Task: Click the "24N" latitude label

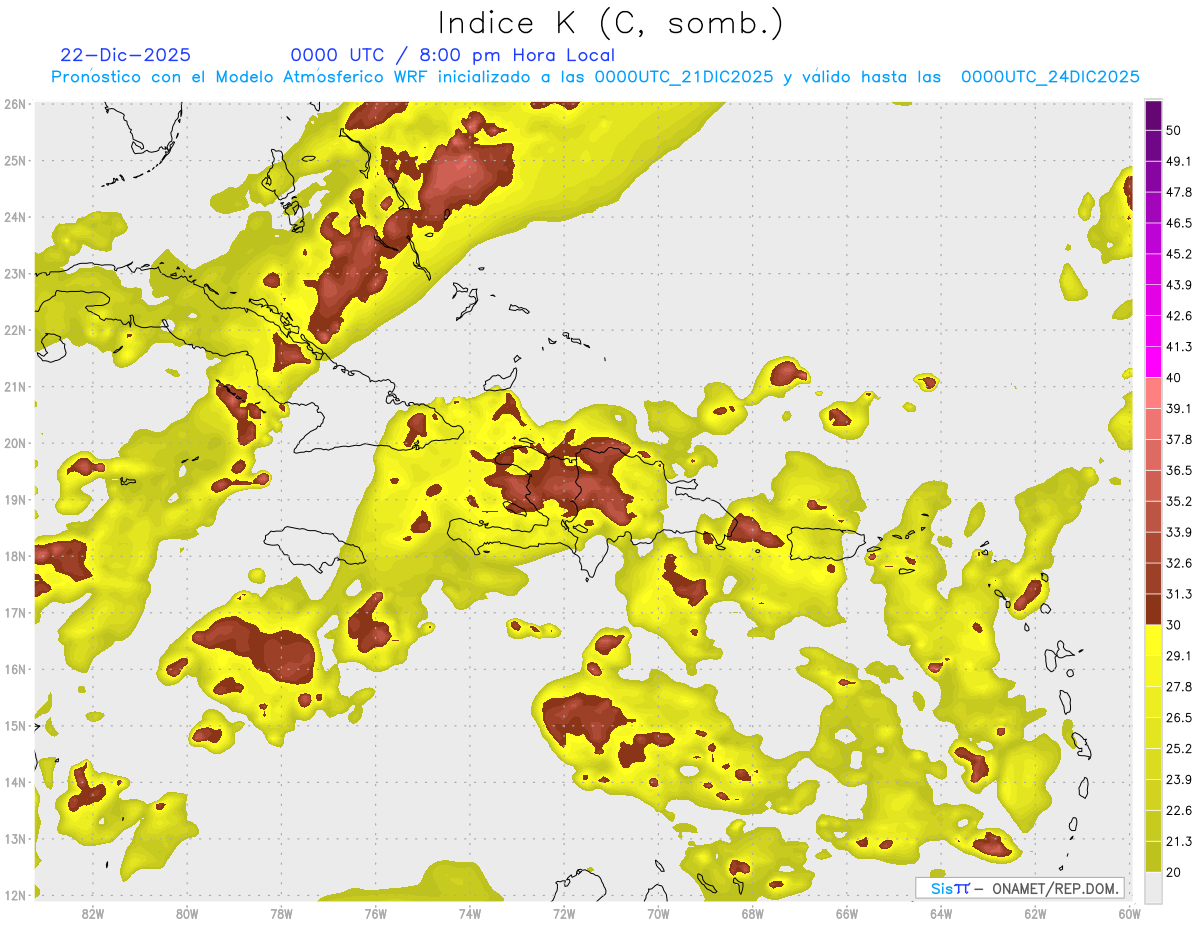Action: [x=15, y=217]
